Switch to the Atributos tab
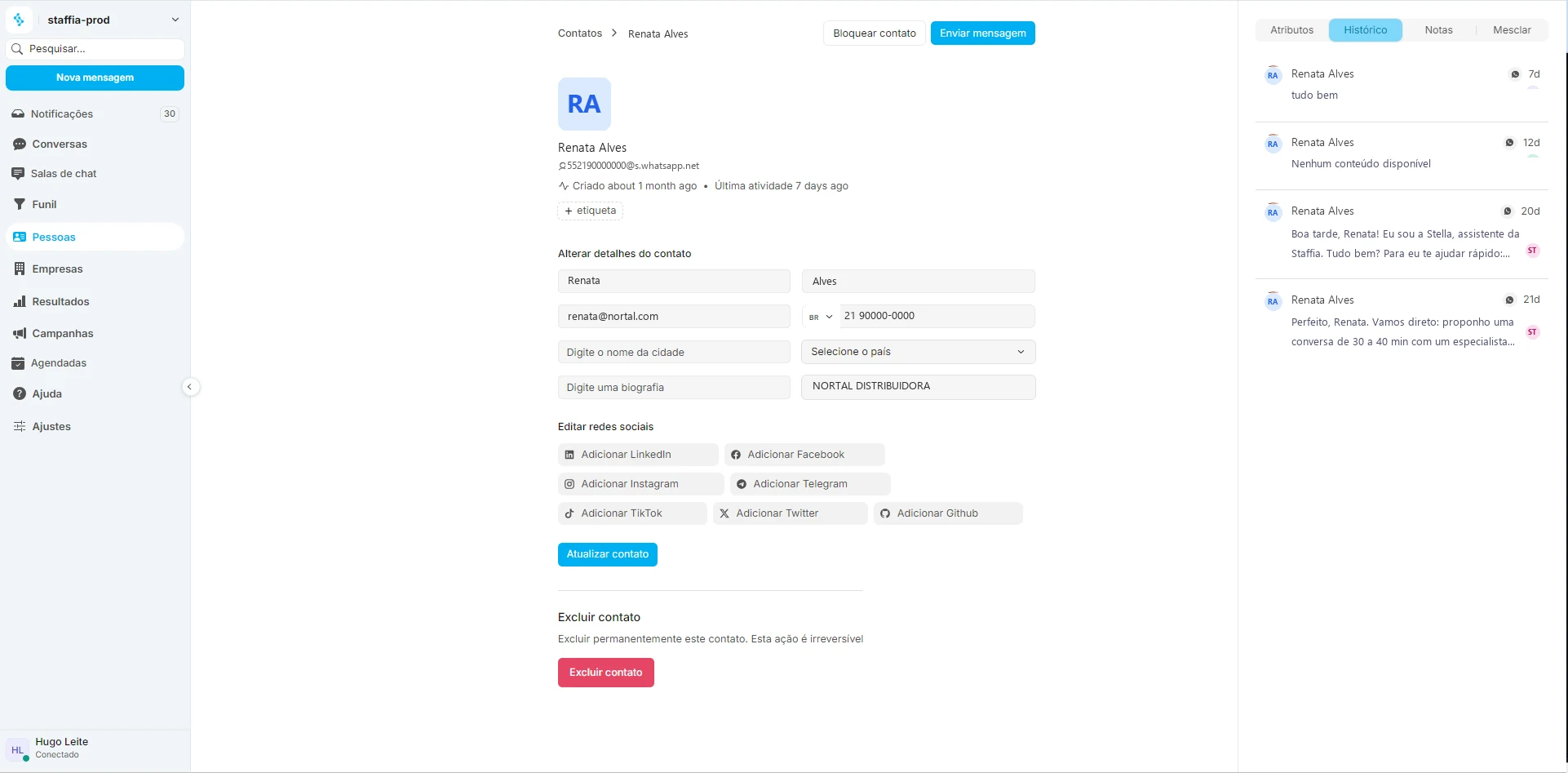This screenshot has height=773, width=1568. pos(1291,30)
